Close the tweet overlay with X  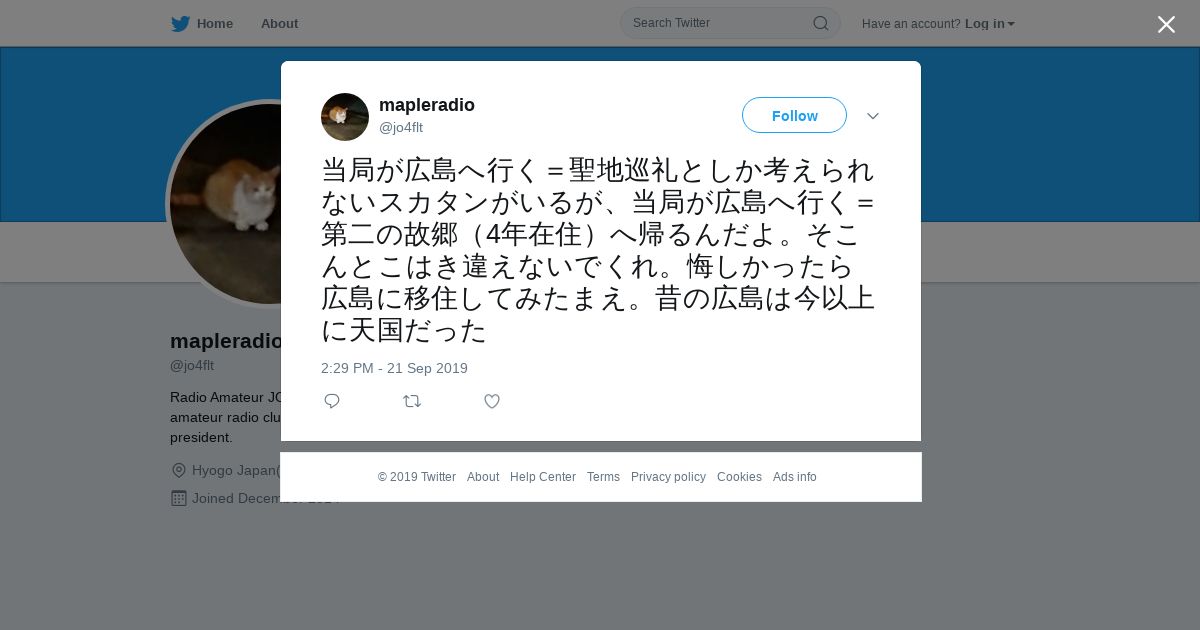(x=1166, y=24)
